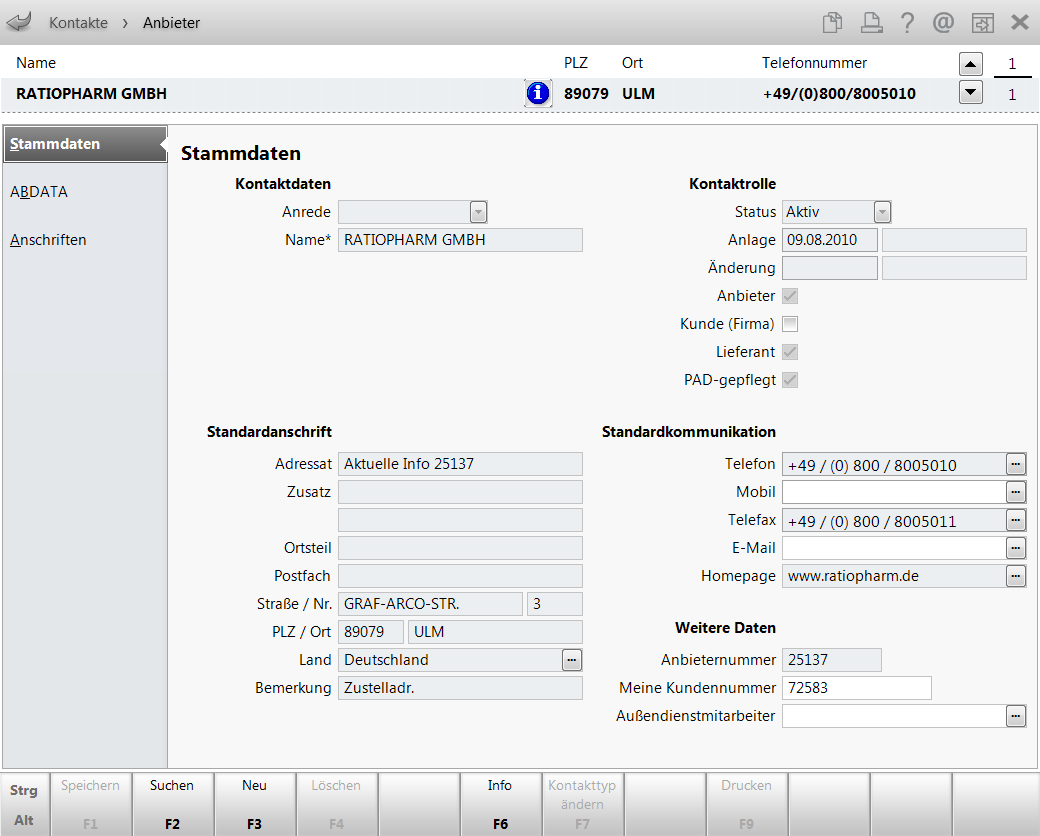Click the Meine Kundennummer field 72583

857,688
